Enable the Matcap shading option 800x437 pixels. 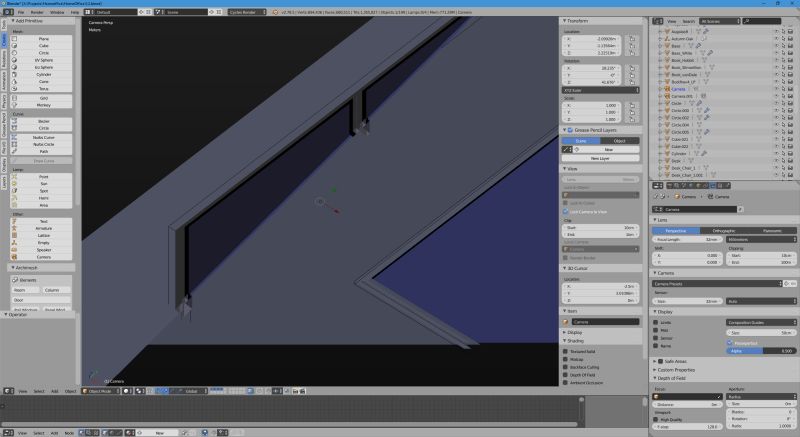565,359
